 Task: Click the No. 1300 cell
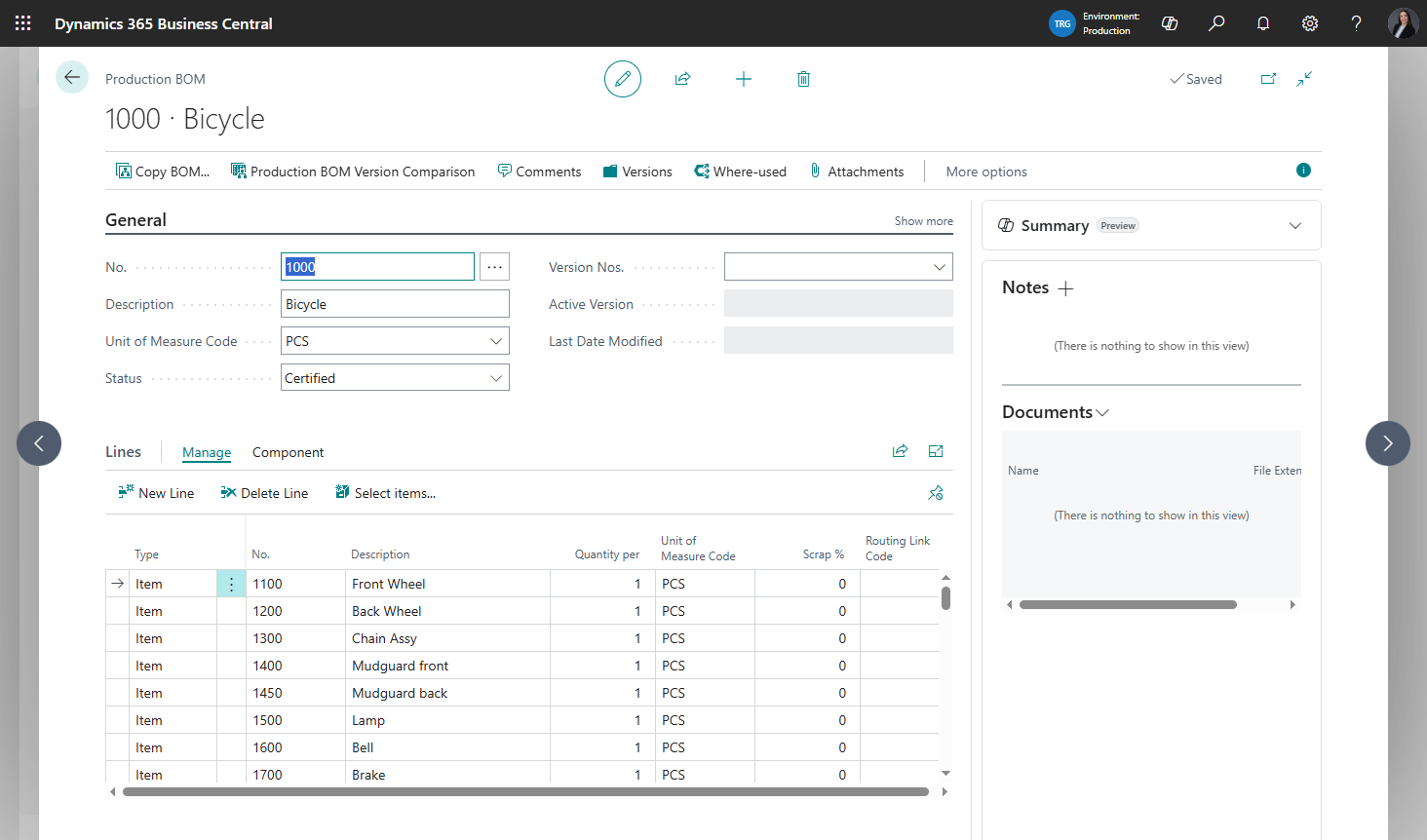(x=295, y=638)
